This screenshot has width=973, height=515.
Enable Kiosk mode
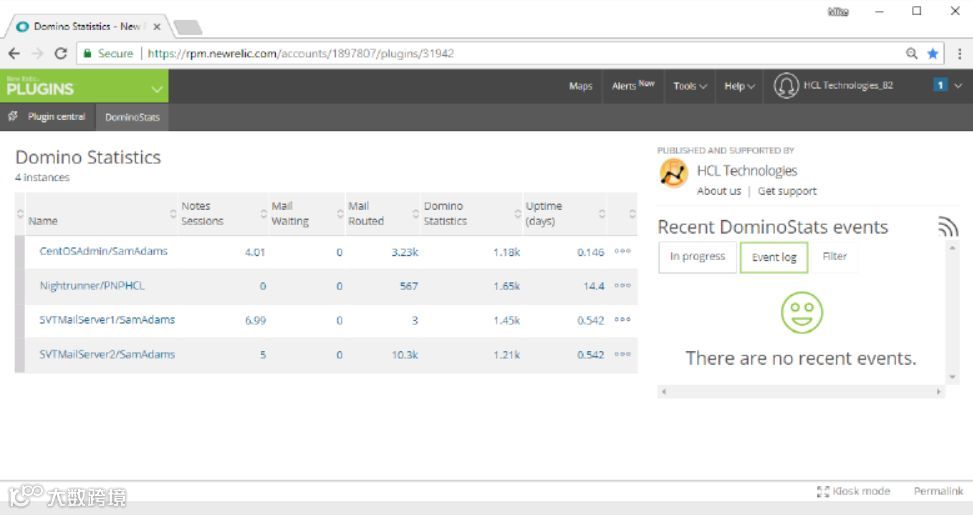click(853, 491)
